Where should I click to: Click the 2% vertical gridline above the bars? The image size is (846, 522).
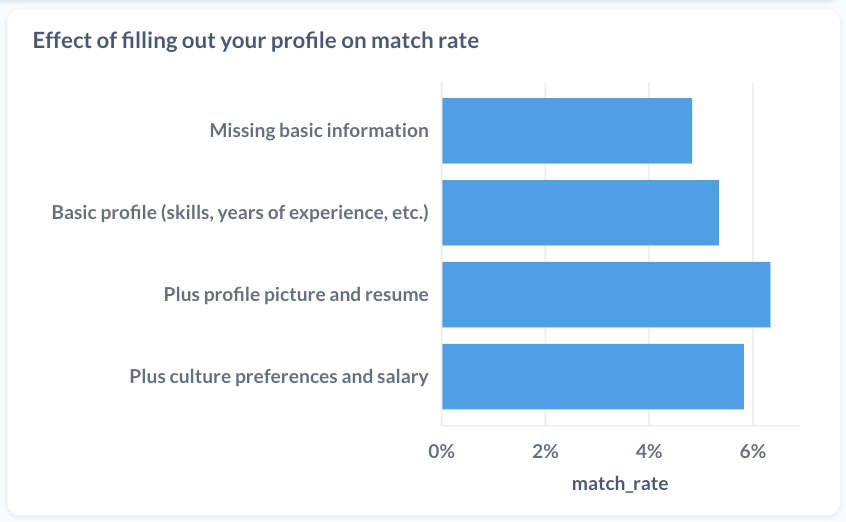click(545, 90)
